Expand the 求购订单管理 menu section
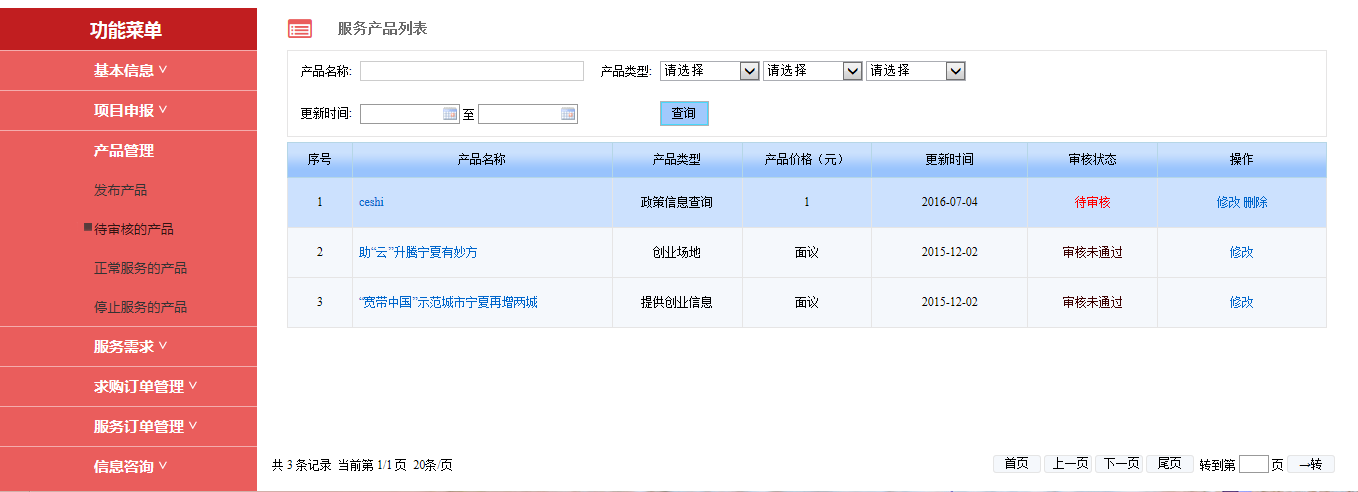The height and width of the screenshot is (492, 1358). point(145,386)
